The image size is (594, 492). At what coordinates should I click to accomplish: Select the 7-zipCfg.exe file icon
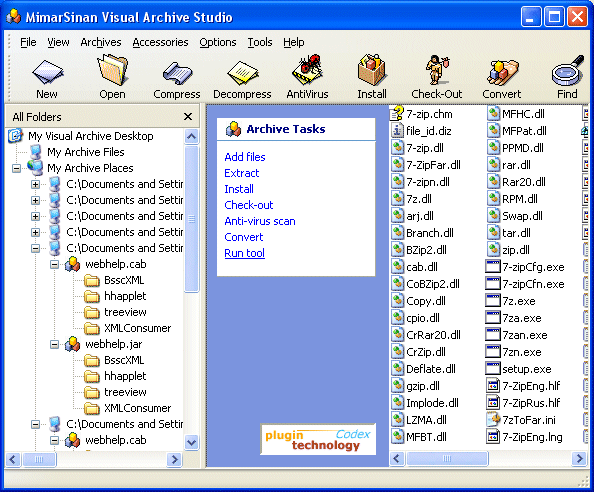(x=493, y=267)
